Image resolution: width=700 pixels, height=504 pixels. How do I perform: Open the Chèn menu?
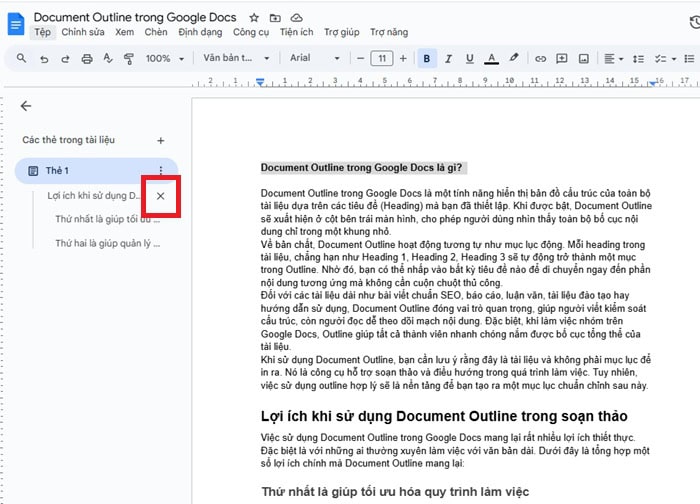156,32
